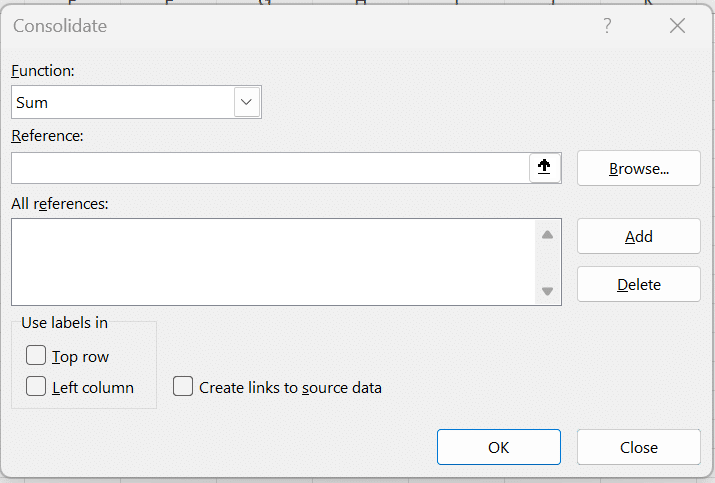Click Browse... to pick a file
Viewport: 715px width, 483px height.
638,168
